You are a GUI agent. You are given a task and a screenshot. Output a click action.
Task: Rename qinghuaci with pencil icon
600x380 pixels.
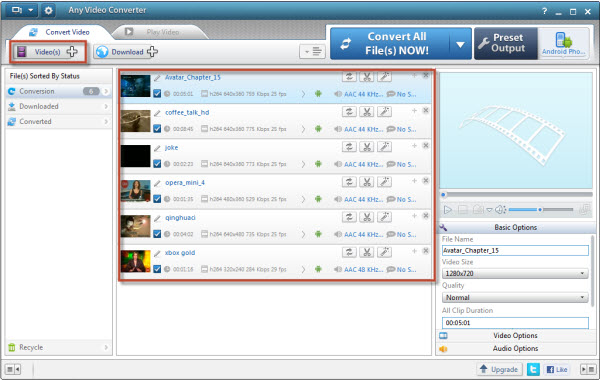(157, 218)
